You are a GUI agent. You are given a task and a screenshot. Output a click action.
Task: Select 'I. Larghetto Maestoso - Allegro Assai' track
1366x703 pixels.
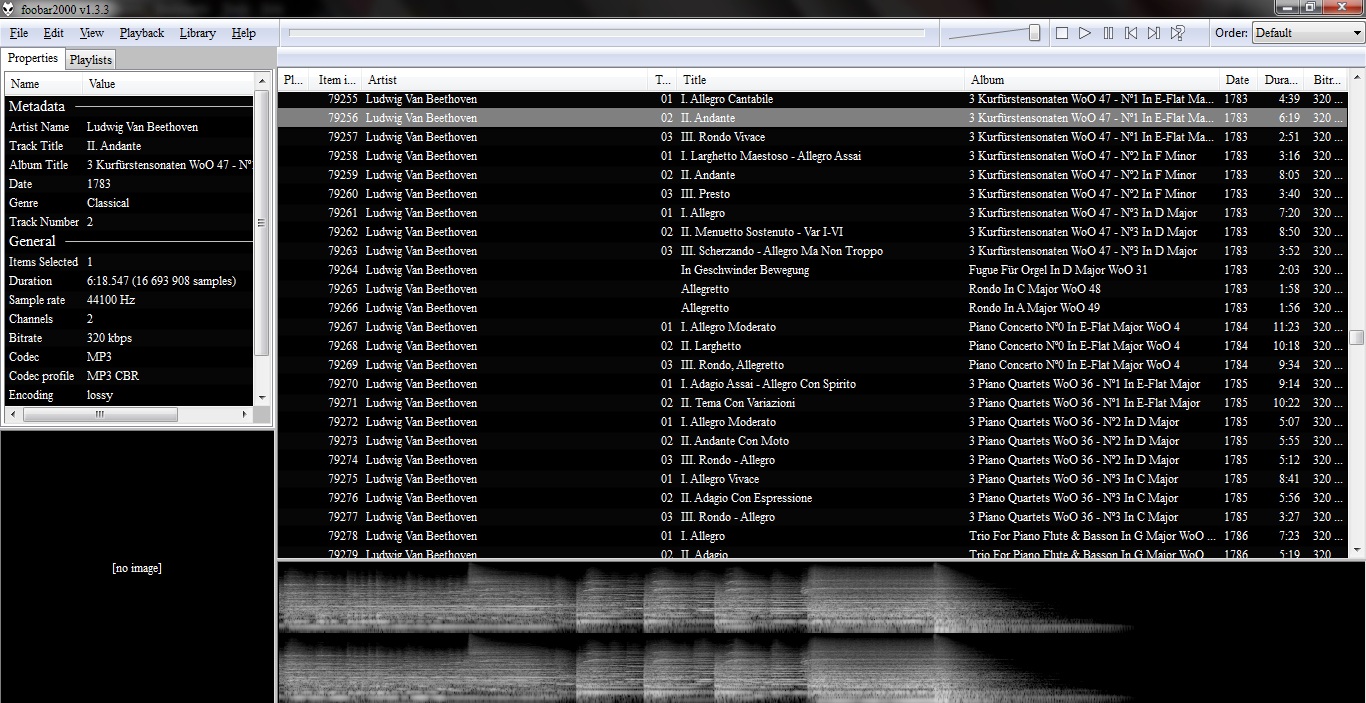[812, 156]
